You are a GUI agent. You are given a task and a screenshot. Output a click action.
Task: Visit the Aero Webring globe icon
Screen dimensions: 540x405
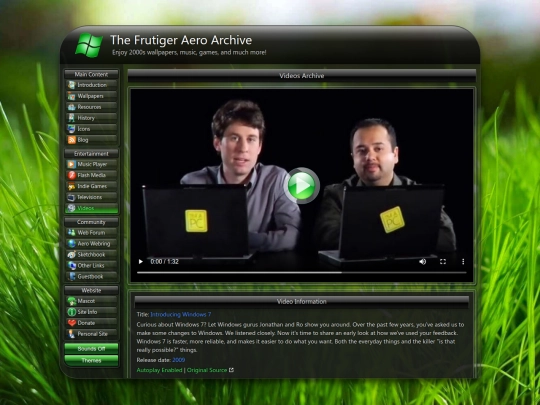pos(71,243)
